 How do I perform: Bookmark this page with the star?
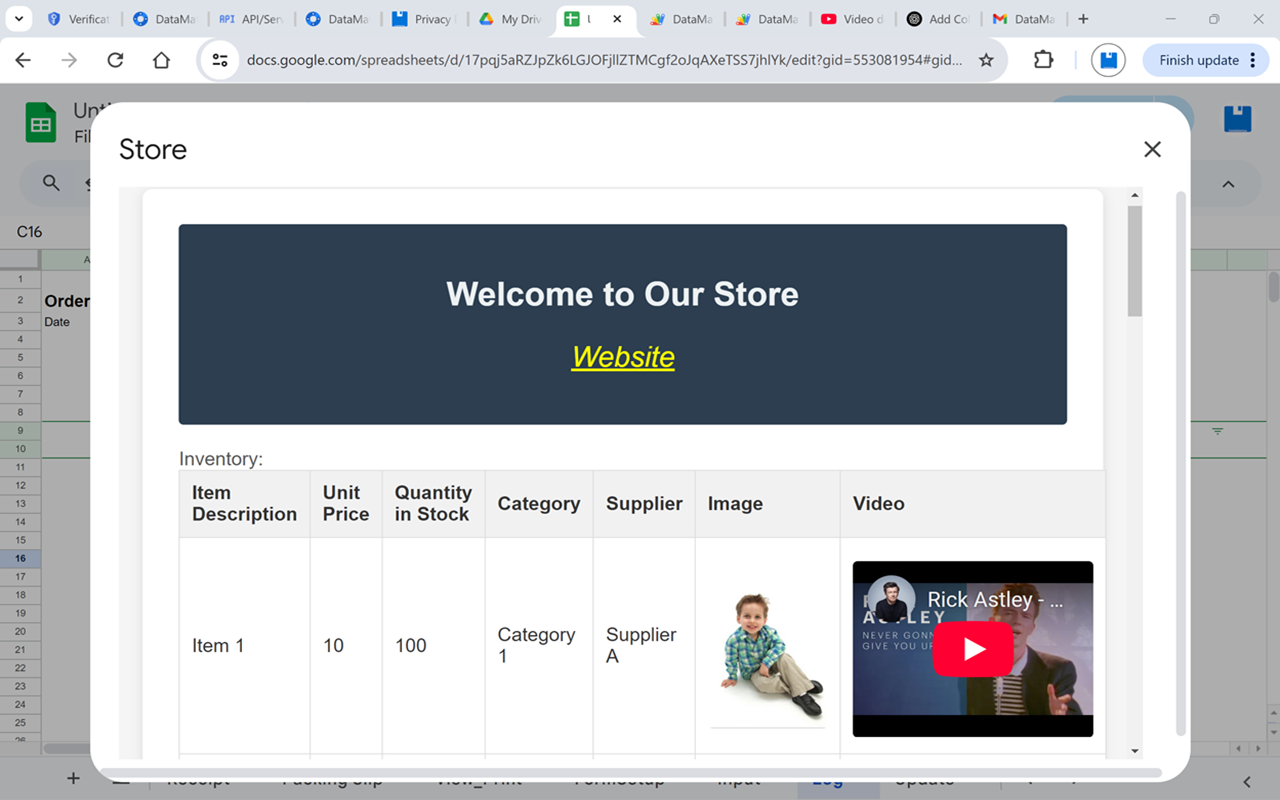986,60
